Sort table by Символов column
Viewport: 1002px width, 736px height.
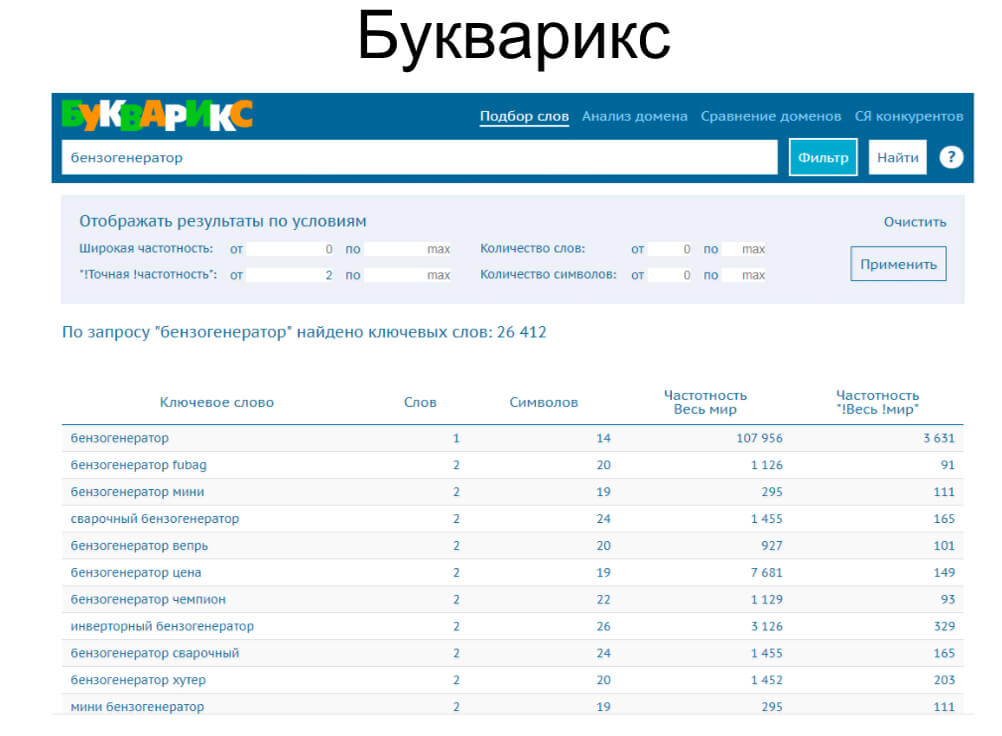point(543,402)
